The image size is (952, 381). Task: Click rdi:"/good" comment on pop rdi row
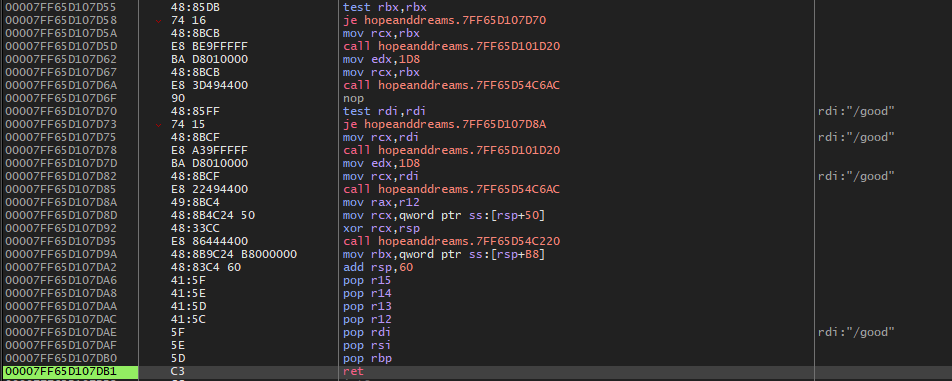tap(857, 332)
